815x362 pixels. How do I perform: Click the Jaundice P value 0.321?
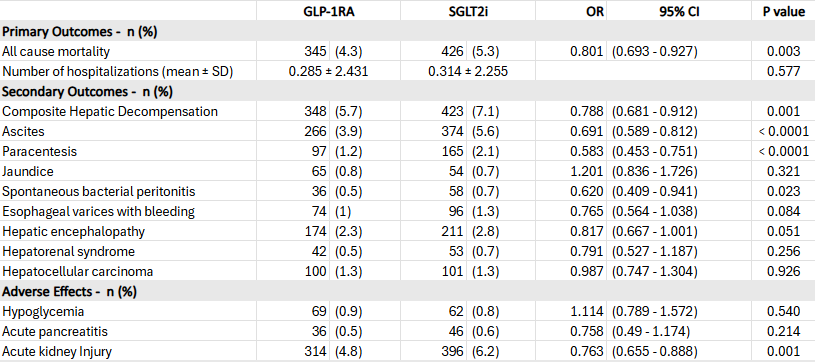783,171
